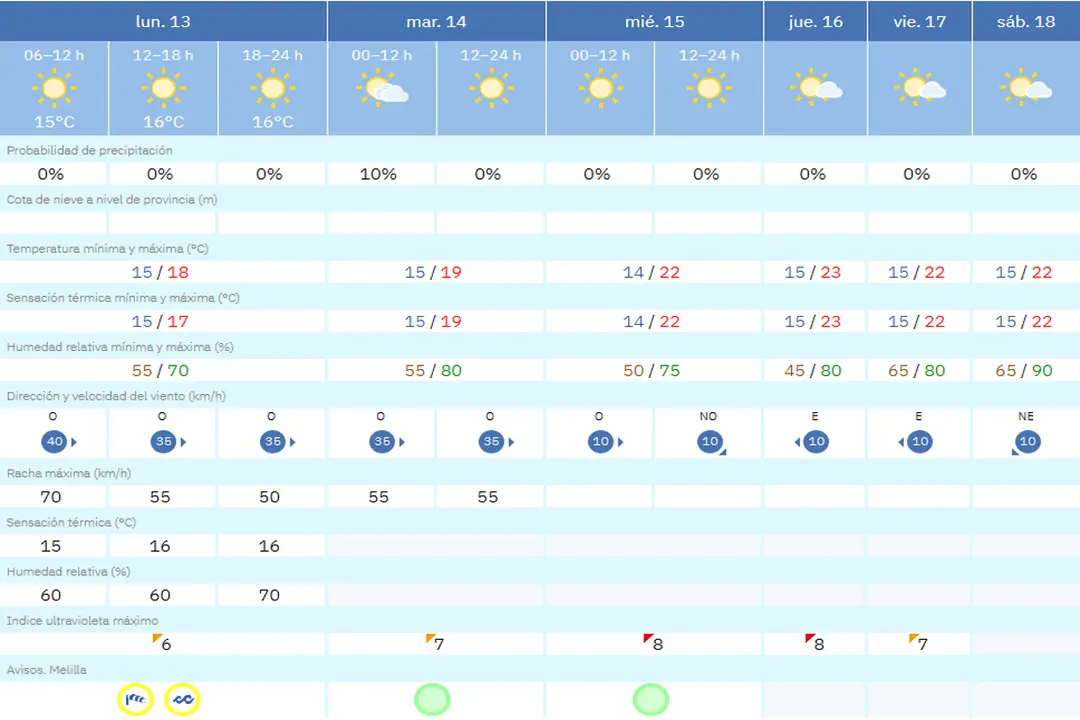The height and width of the screenshot is (720, 1080).
Task: Click the sun icon for mié. 15 00–12 h
Action: click(600, 89)
